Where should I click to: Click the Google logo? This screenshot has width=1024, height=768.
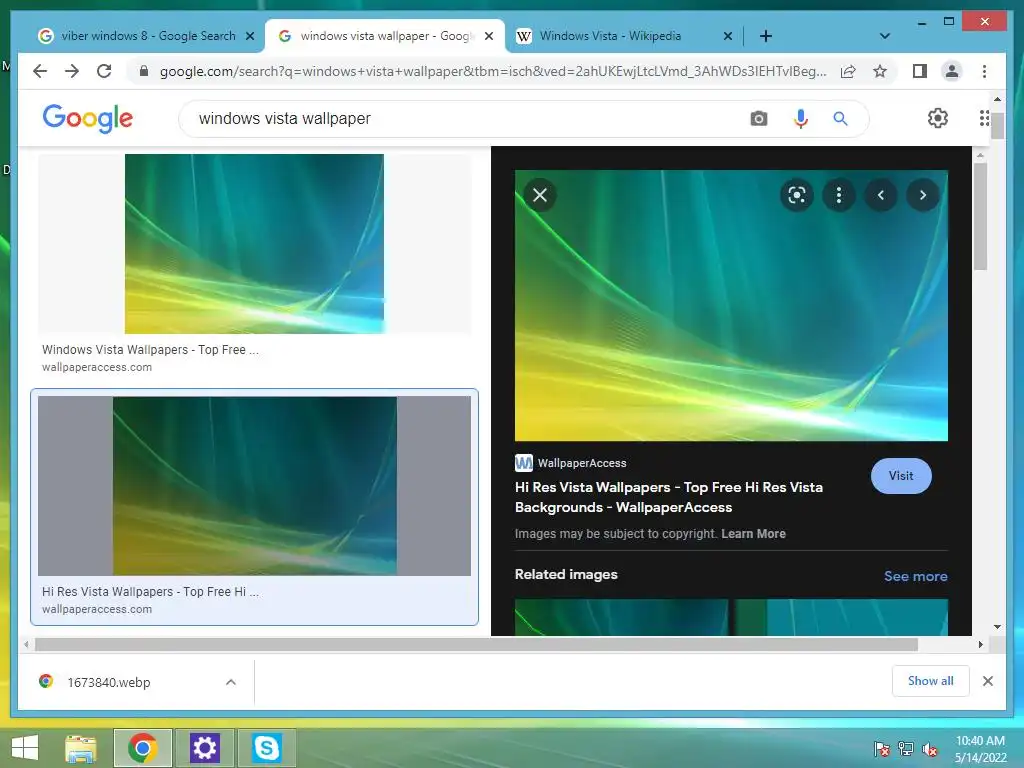(88, 118)
